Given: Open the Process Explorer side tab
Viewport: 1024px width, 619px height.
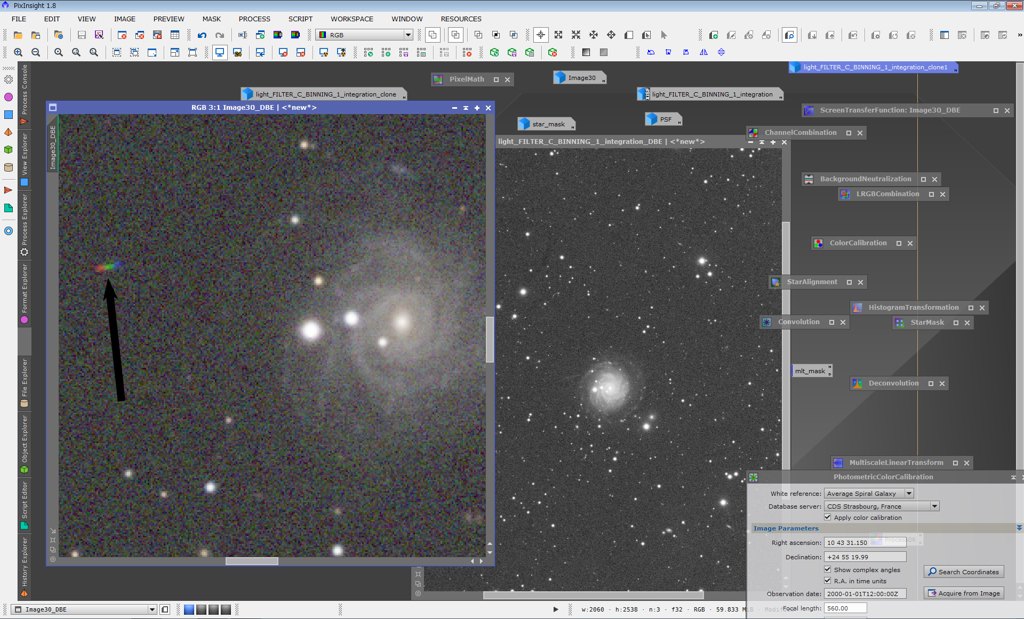Looking at the screenshot, I should pos(24,224).
